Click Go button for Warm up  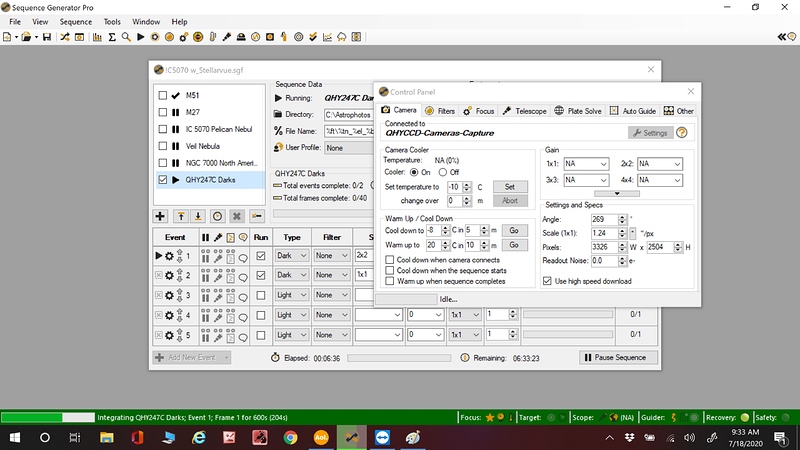[514, 245]
